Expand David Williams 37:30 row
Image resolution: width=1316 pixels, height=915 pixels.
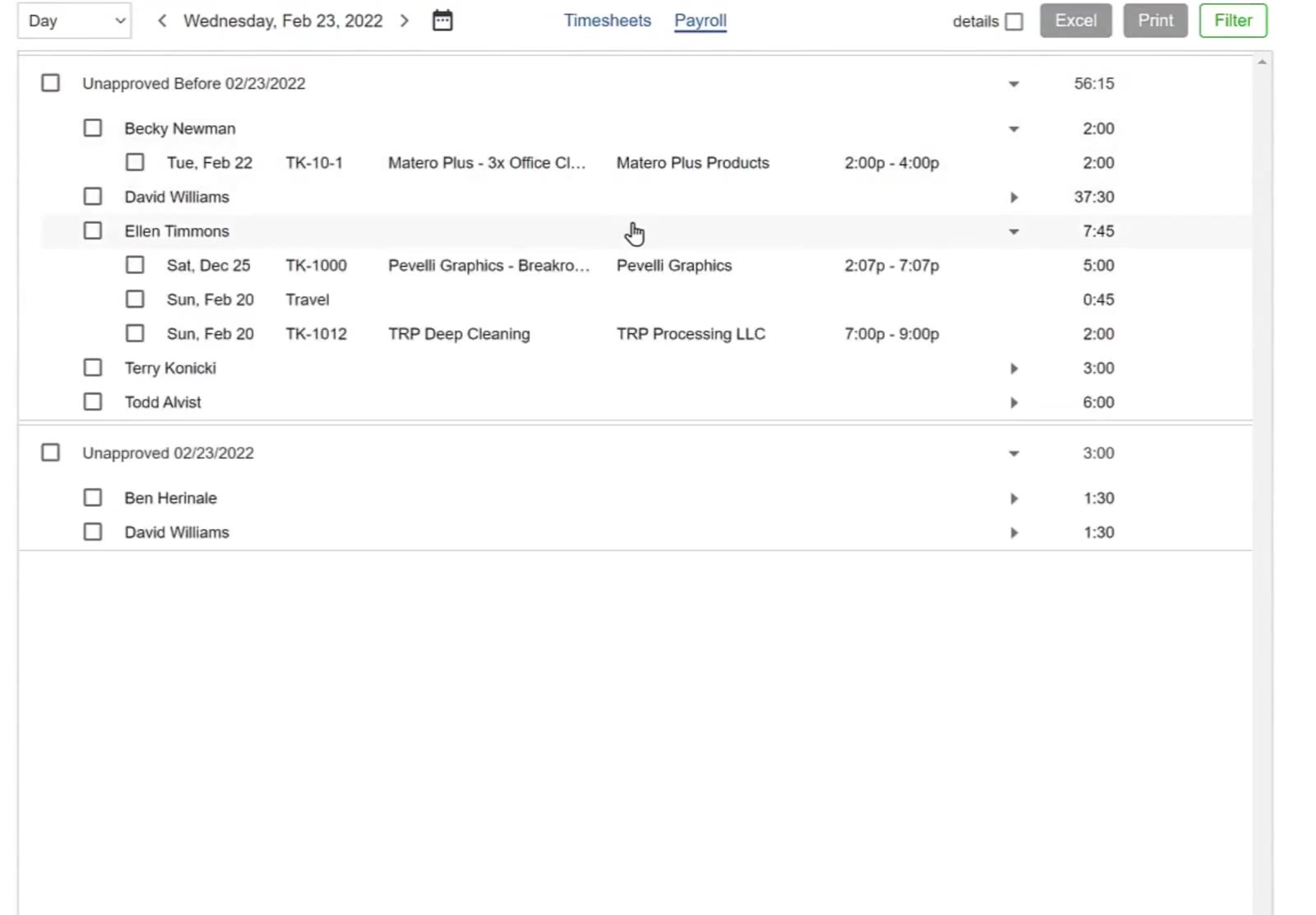[1013, 197]
